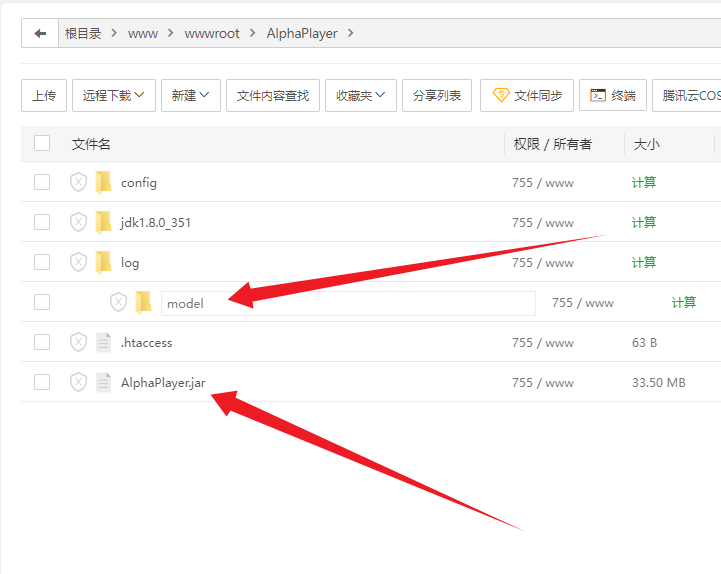The height and width of the screenshot is (574, 721).
Task: Click the chevron after AlphaPlayer in the breadcrumb
Action: click(x=350, y=33)
